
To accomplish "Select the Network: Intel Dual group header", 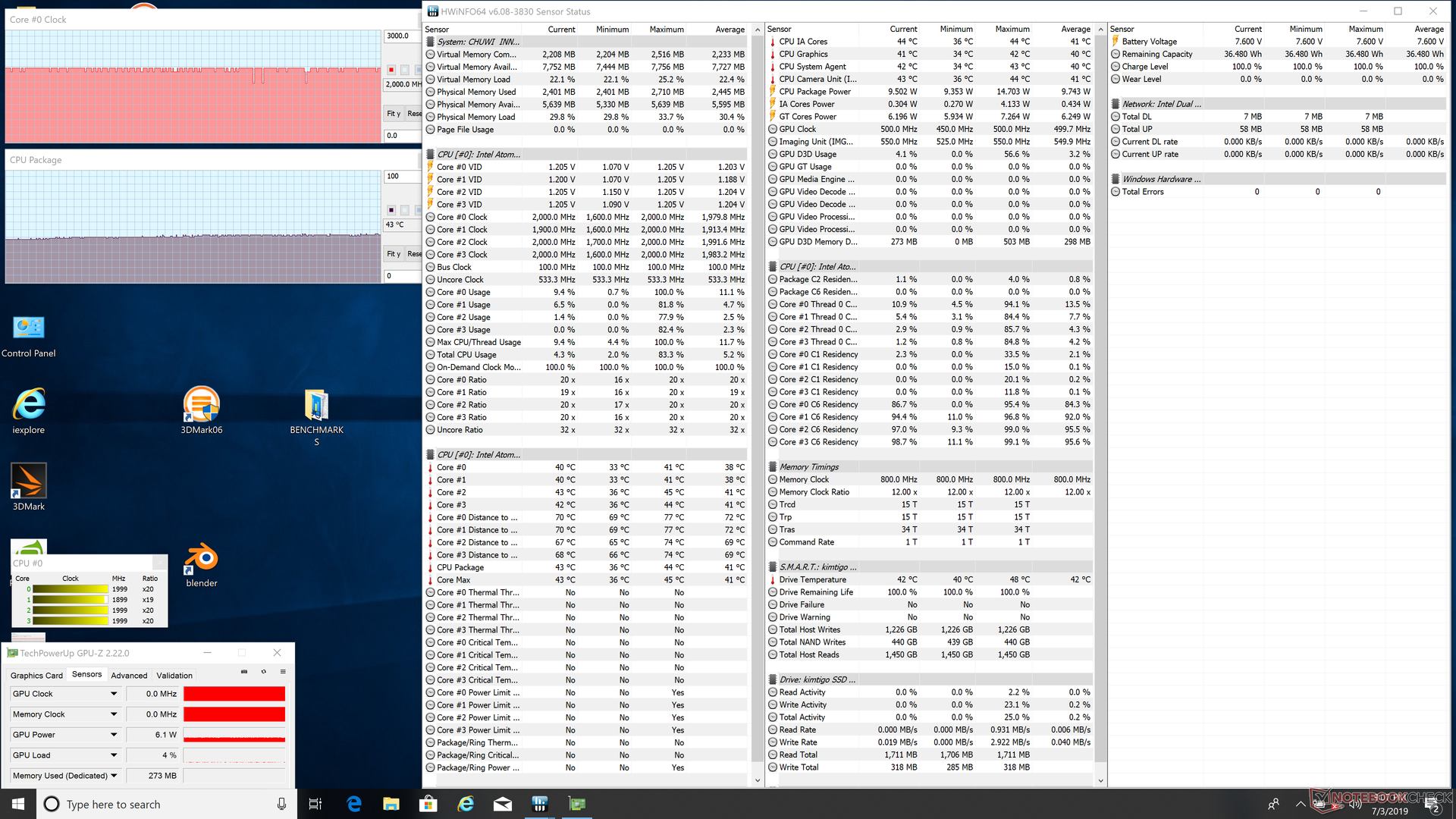I will click(x=1278, y=105).
